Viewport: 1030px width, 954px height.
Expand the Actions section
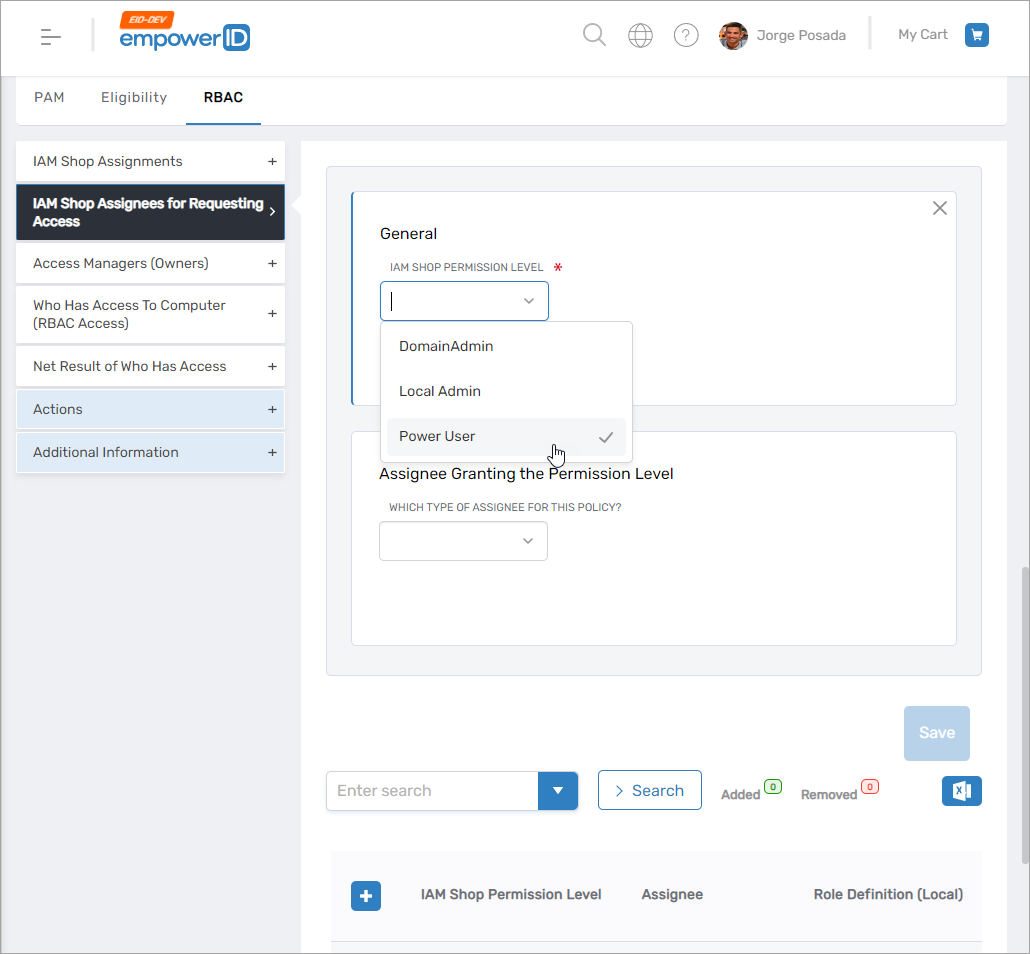click(x=271, y=409)
